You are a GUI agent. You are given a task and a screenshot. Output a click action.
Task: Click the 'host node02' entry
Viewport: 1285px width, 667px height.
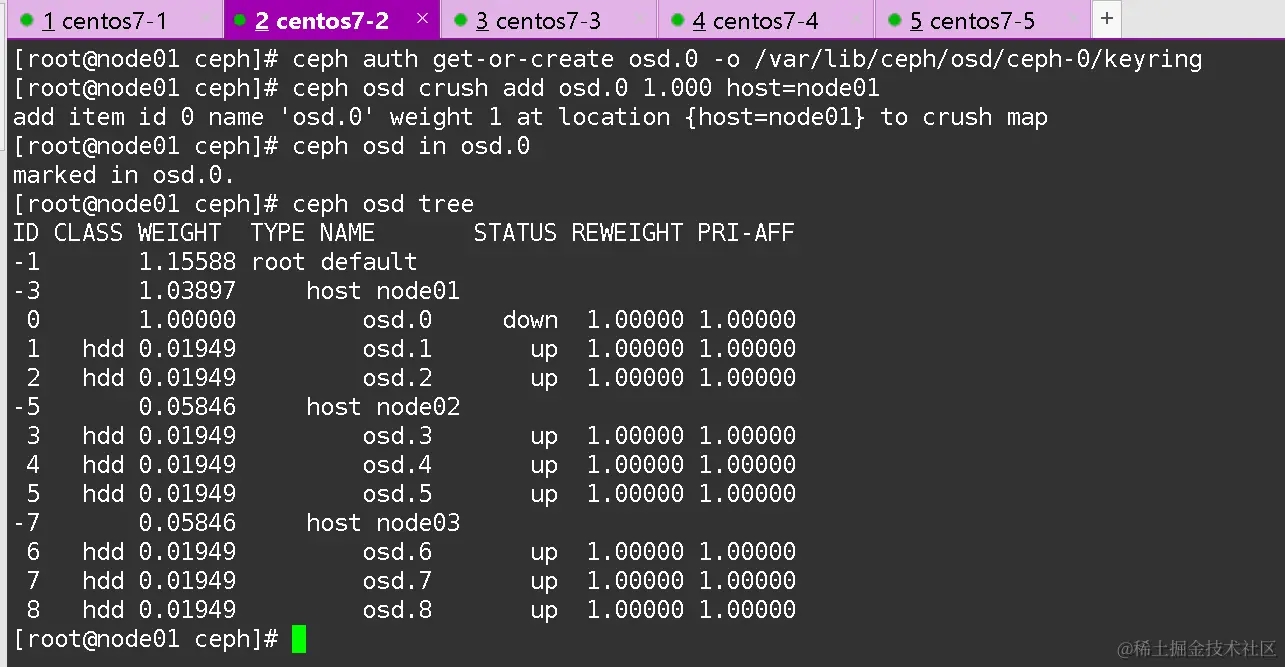tap(383, 407)
